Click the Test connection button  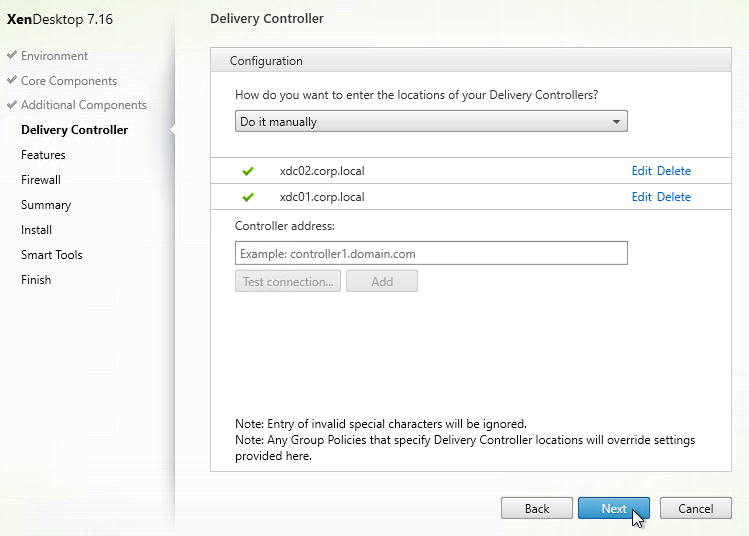pos(288,281)
